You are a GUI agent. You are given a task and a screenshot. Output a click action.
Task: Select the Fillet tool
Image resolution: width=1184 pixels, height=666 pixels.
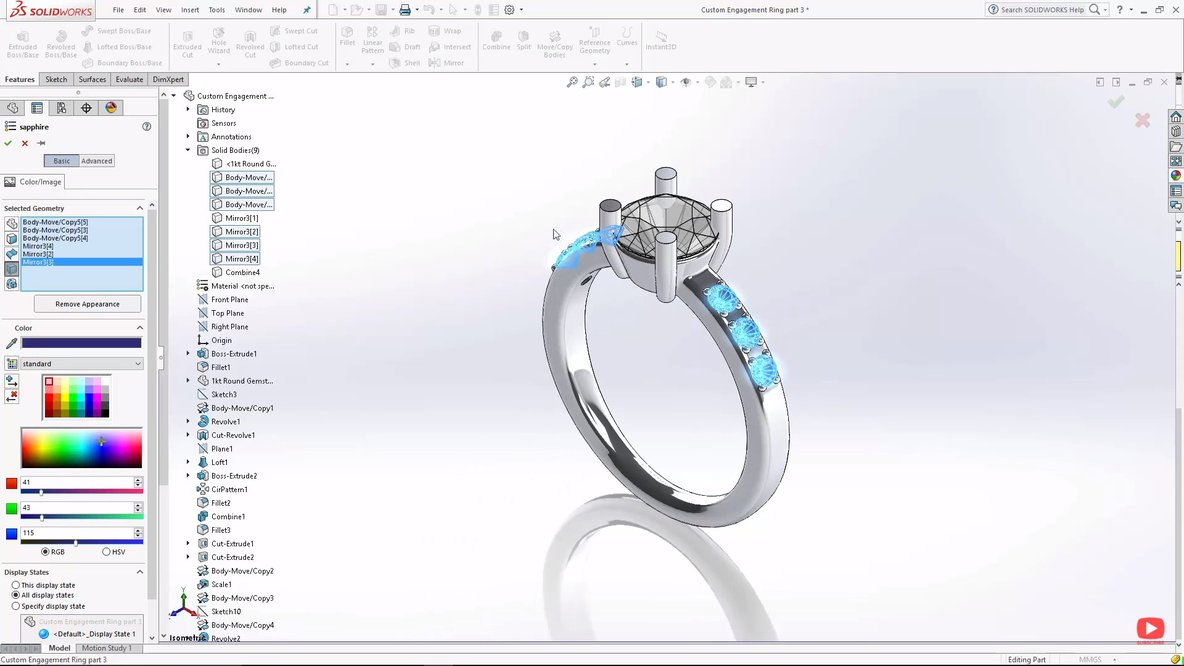[347, 40]
